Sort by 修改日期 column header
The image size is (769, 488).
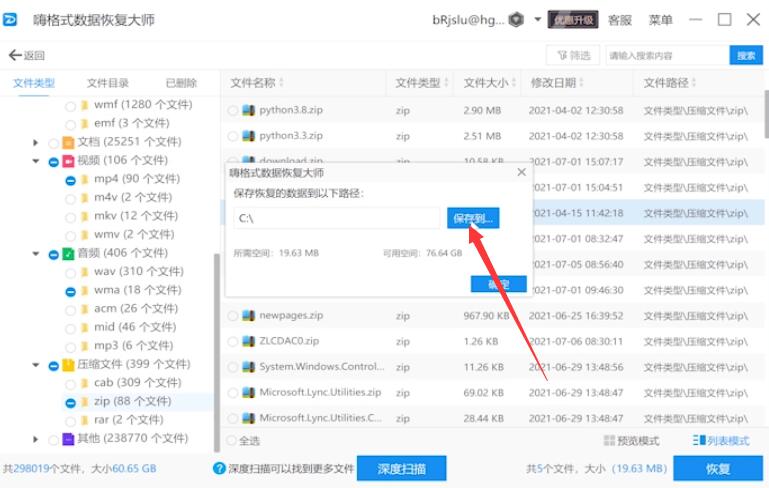(557, 82)
